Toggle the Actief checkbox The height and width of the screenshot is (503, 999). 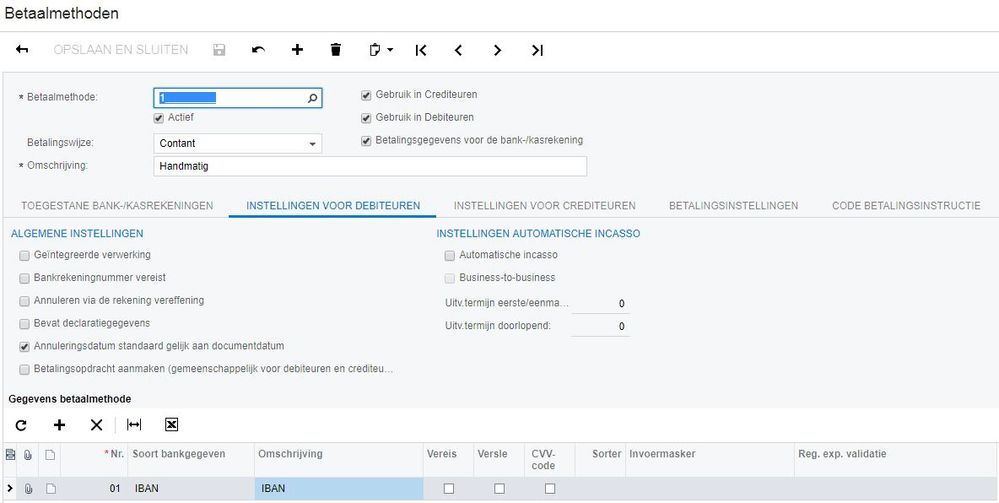coord(159,118)
